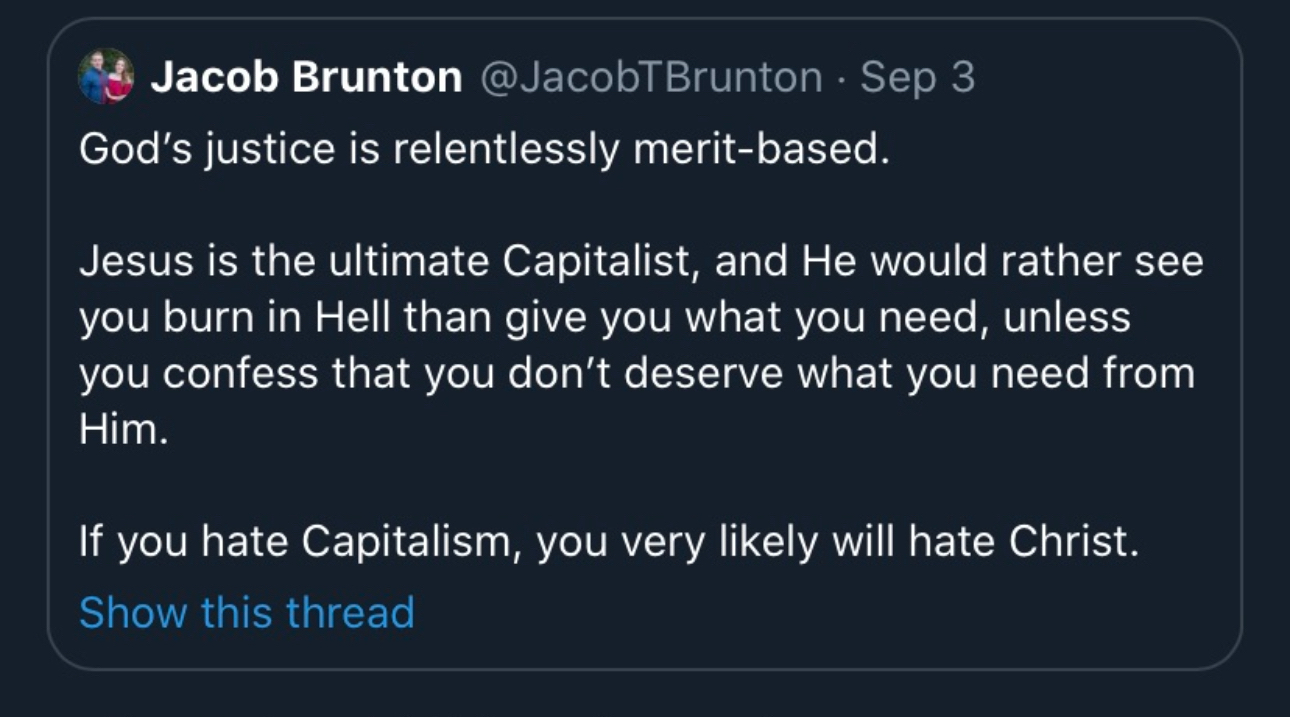This screenshot has height=717, width=1290.
Task: Click the word "Christ" in the final line
Action: [1071, 542]
